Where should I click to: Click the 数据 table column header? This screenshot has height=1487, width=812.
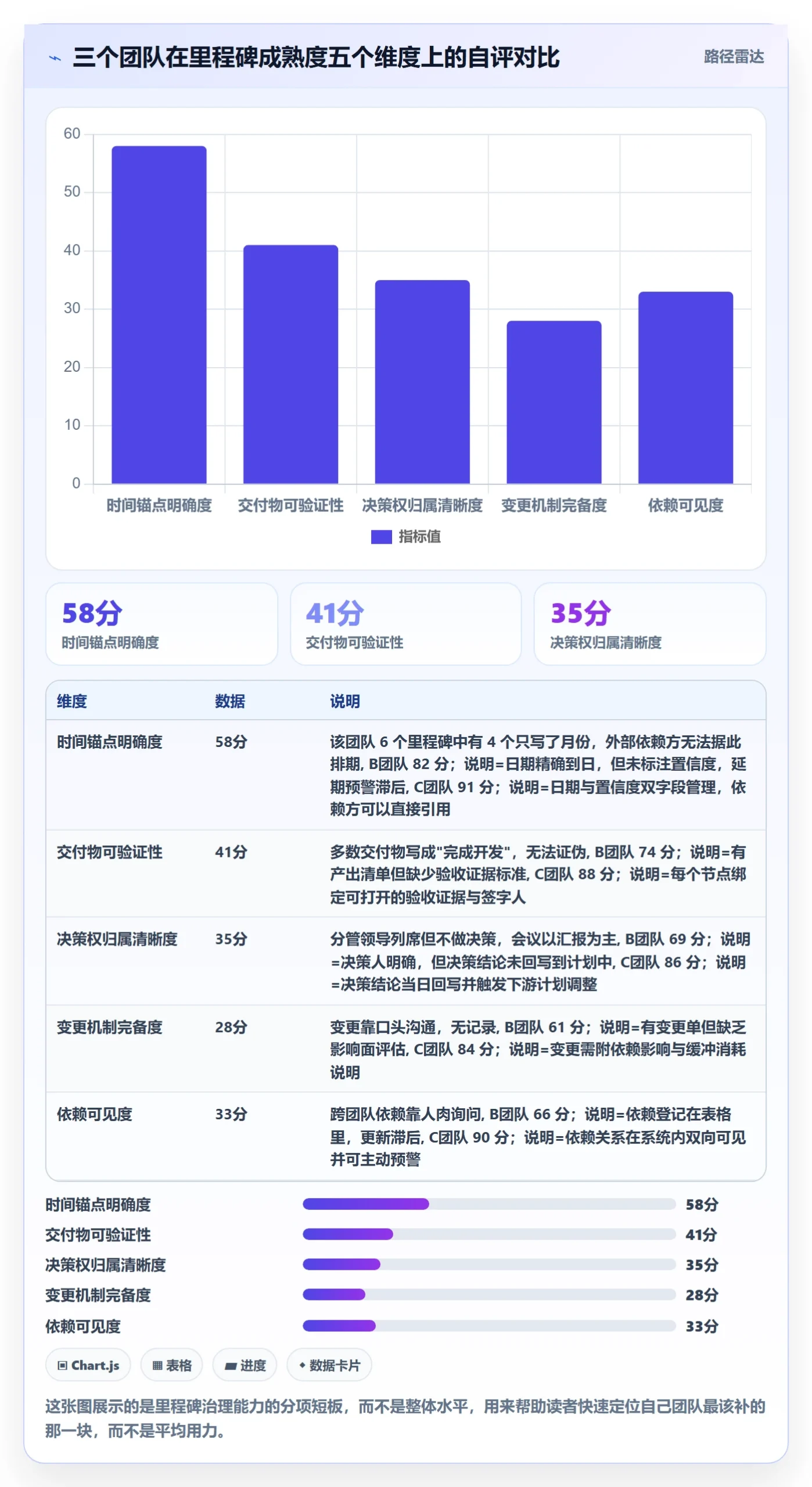point(230,701)
